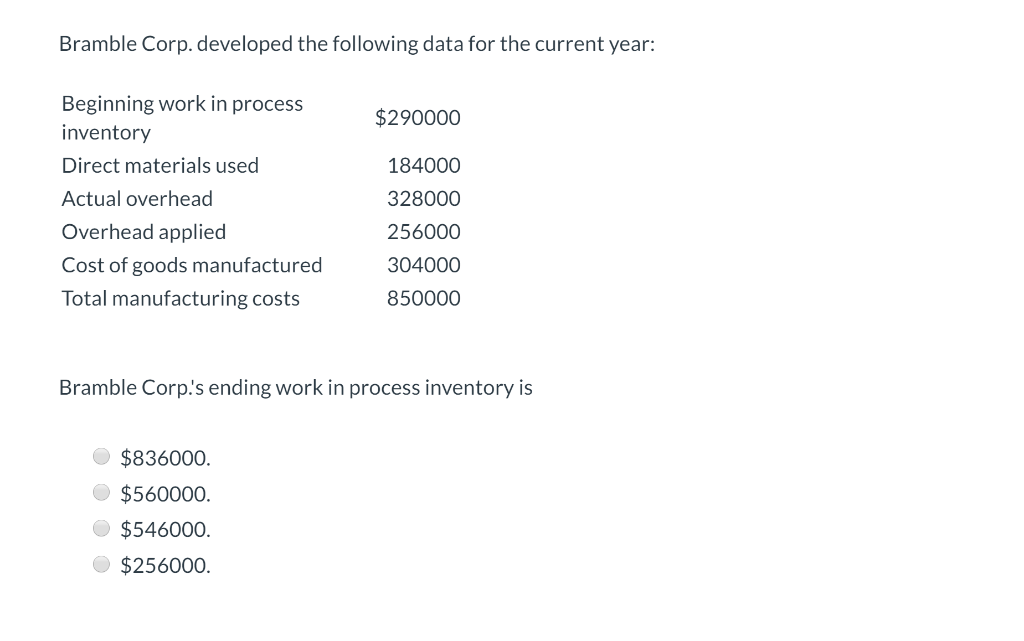Click the $546000 answer label text
Viewport: 1024px width, 641px height.
pos(165,529)
